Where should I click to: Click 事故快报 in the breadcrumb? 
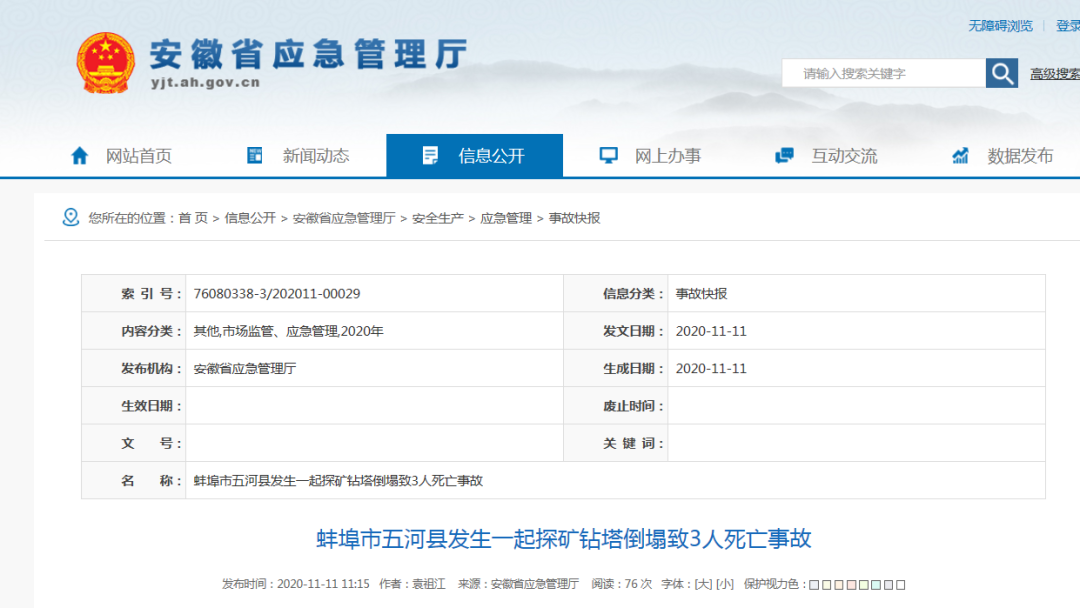(574, 218)
